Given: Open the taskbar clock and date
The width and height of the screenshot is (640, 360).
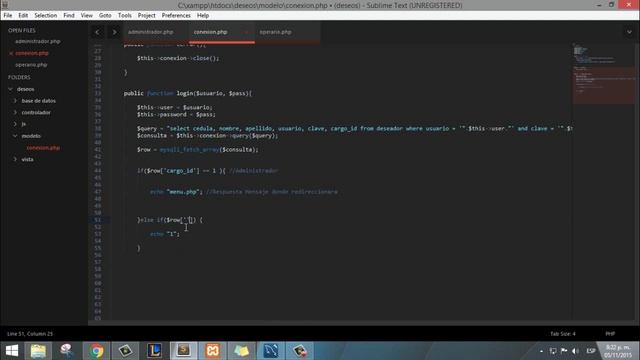Looking at the screenshot, I should tap(617, 351).
